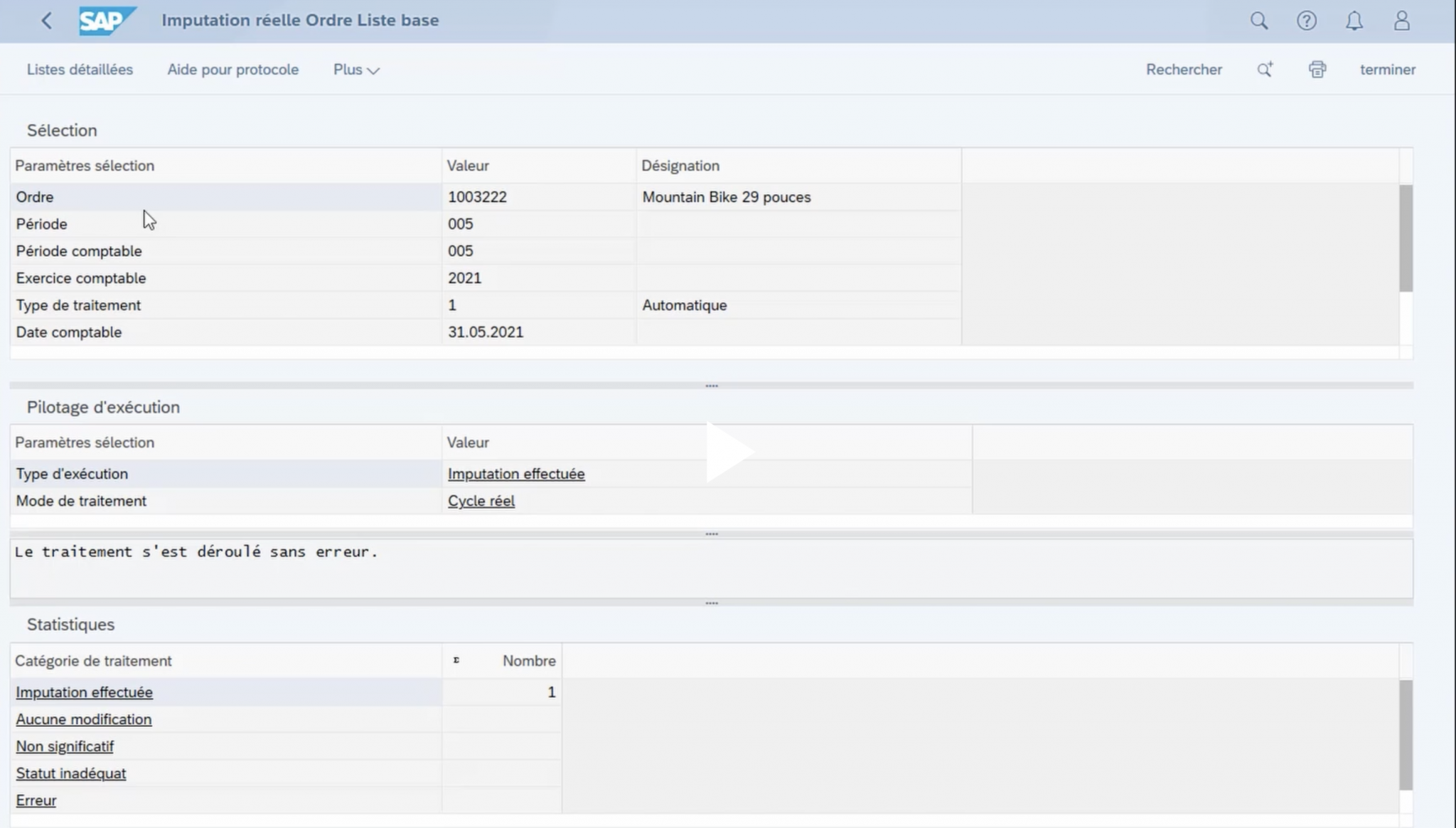Open the search magnifier icon in header

pyautogui.click(x=1258, y=21)
